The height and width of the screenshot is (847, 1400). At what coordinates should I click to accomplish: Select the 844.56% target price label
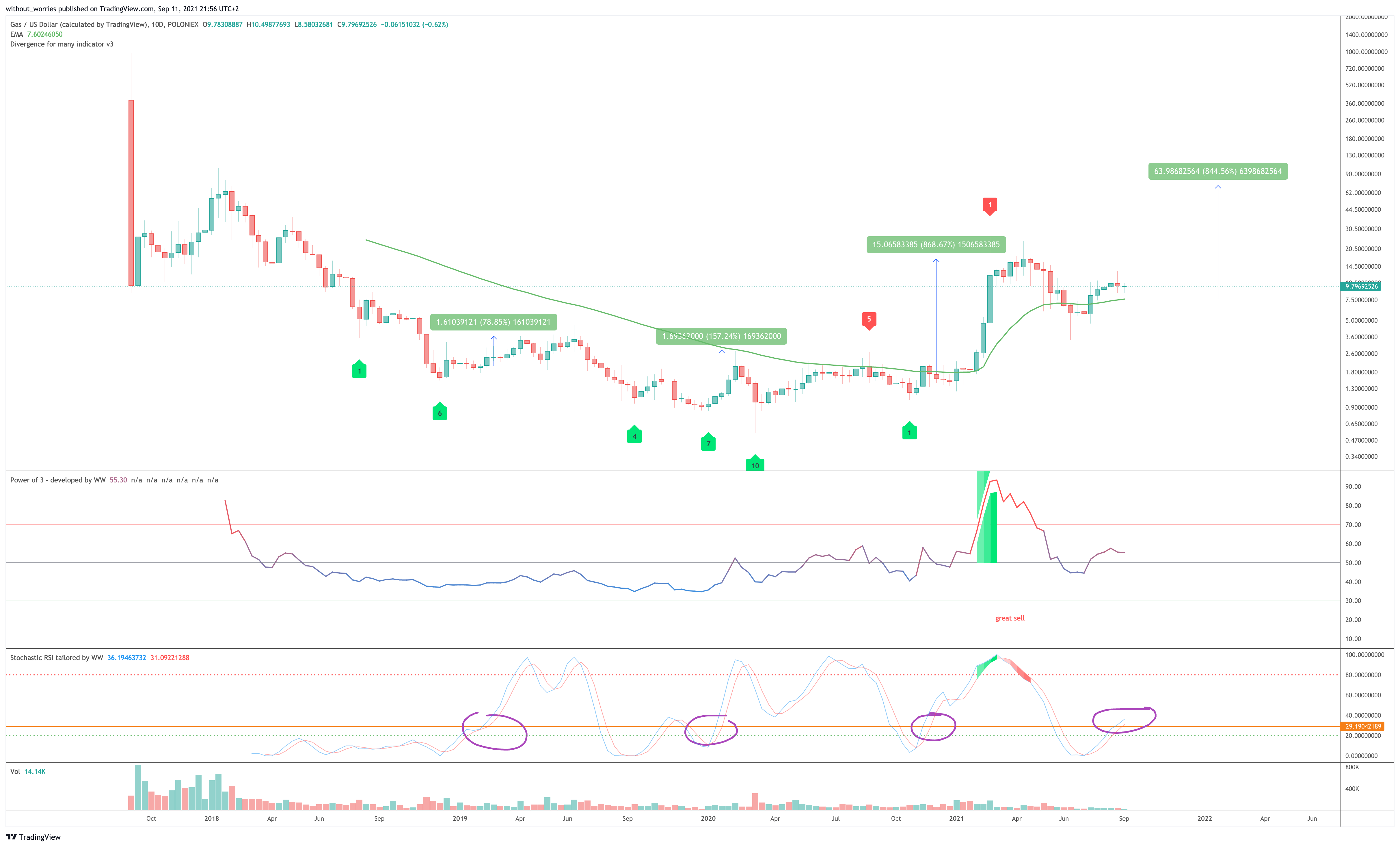coord(1217,171)
